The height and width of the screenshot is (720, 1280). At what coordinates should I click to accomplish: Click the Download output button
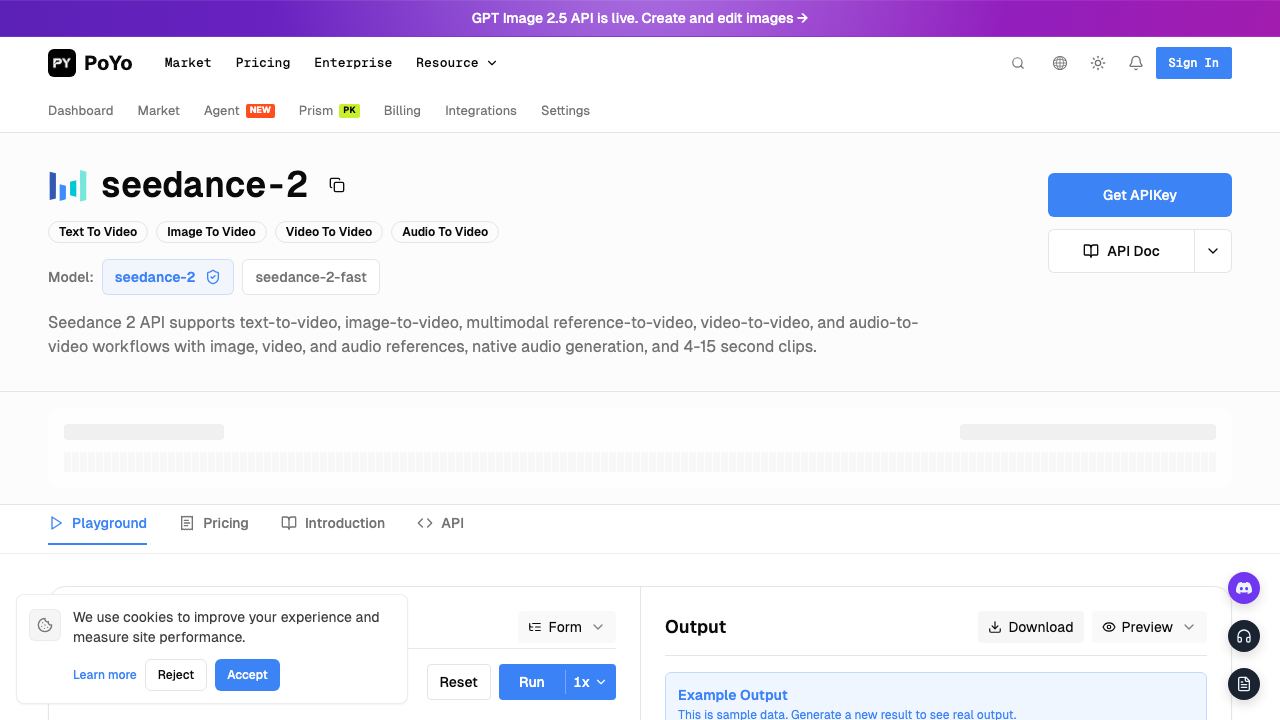1031,627
